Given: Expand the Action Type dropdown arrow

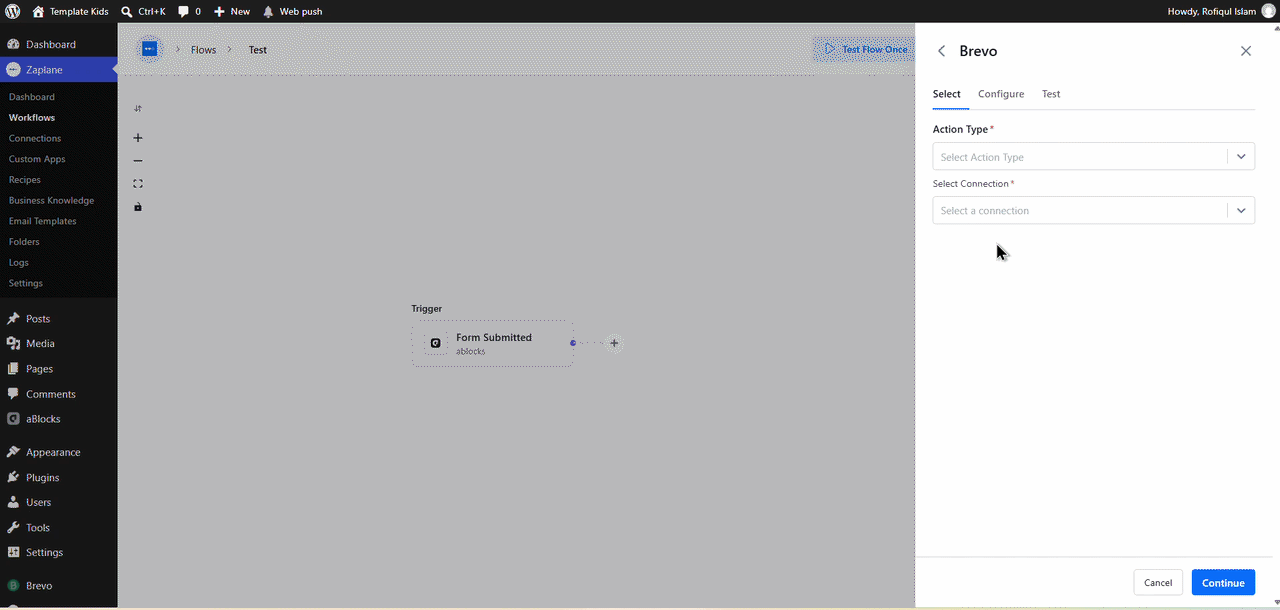Looking at the screenshot, I should (x=1241, y=157).
